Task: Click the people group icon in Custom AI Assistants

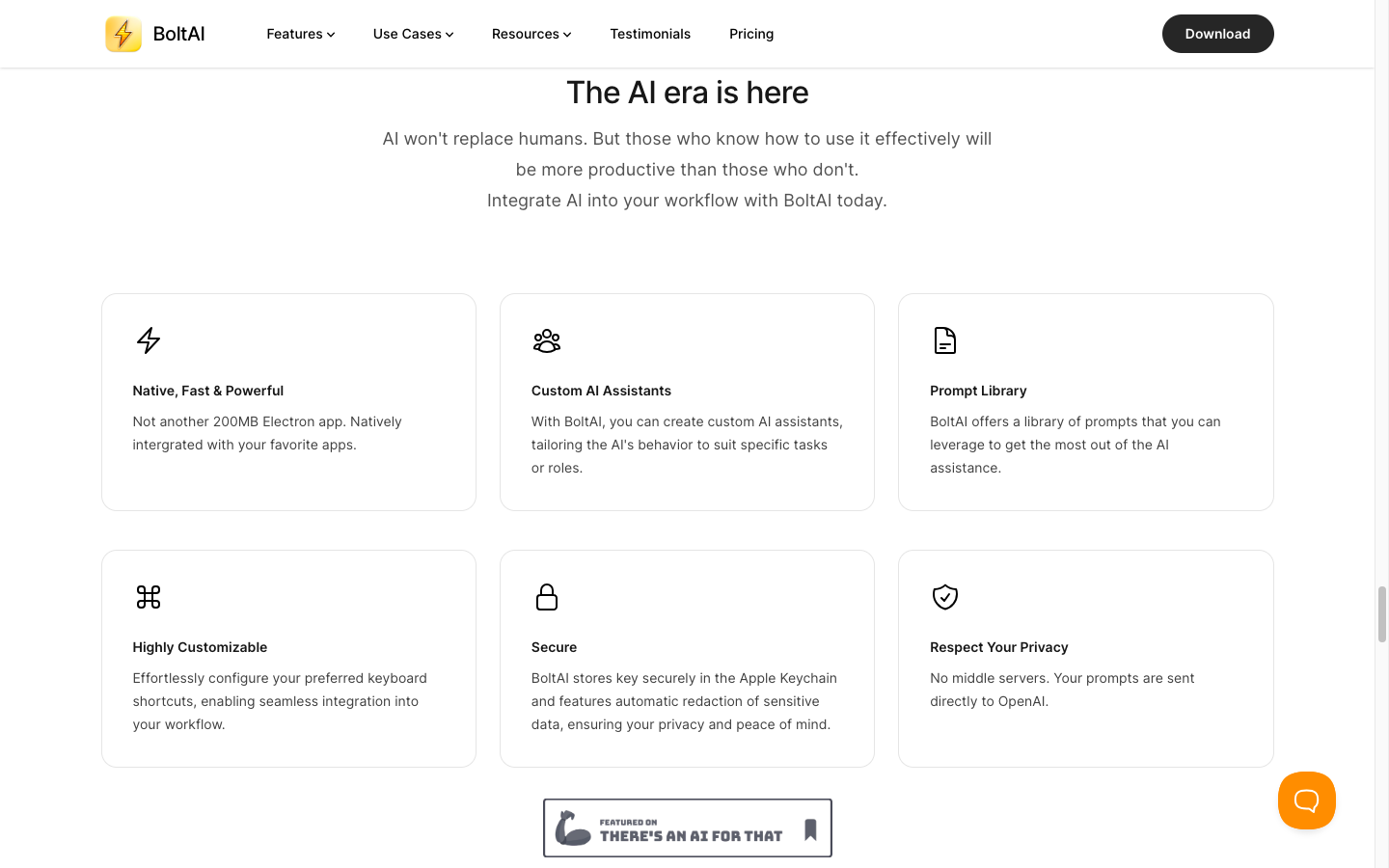Action: [x=547, y=340]
